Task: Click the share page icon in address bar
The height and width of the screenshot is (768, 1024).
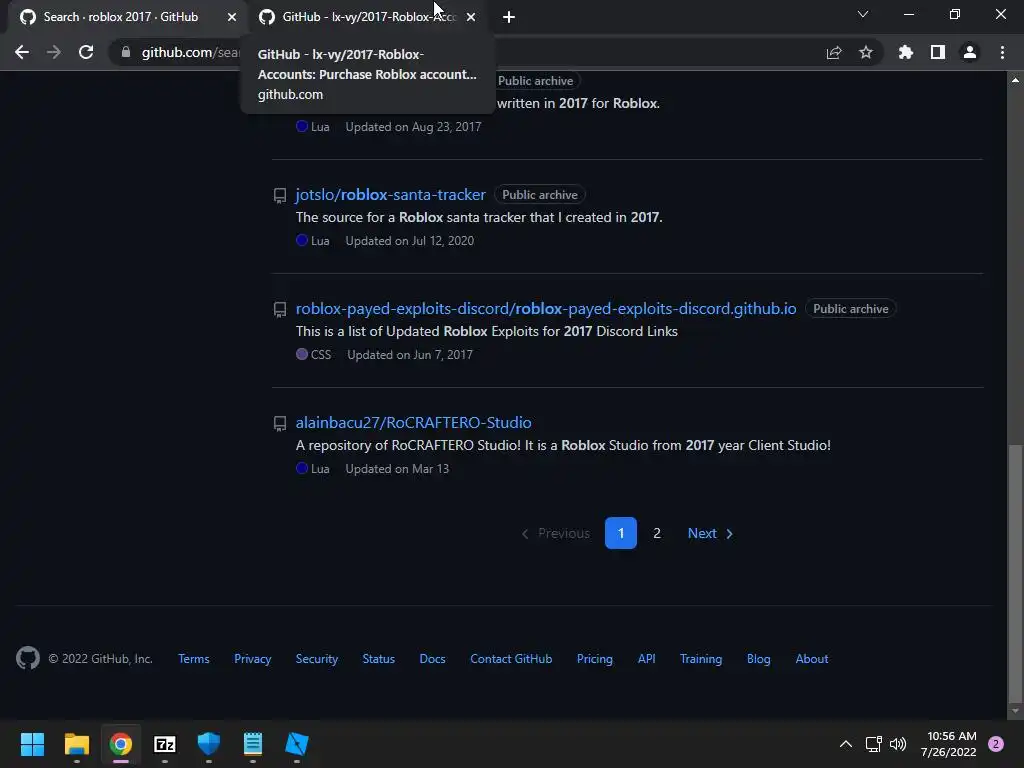Action: coord(834,52)
